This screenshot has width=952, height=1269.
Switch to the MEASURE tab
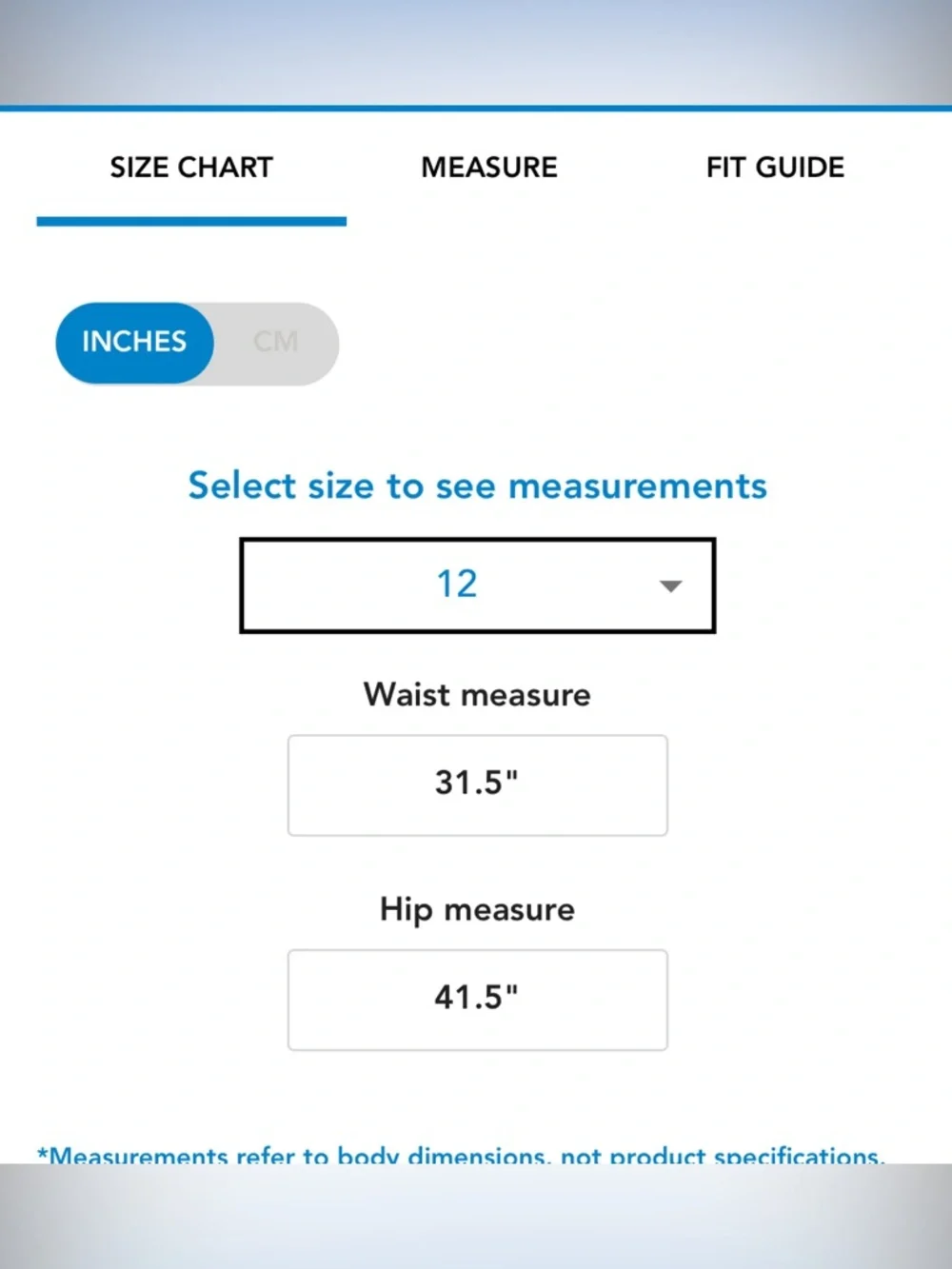click(x=489, y=168)
